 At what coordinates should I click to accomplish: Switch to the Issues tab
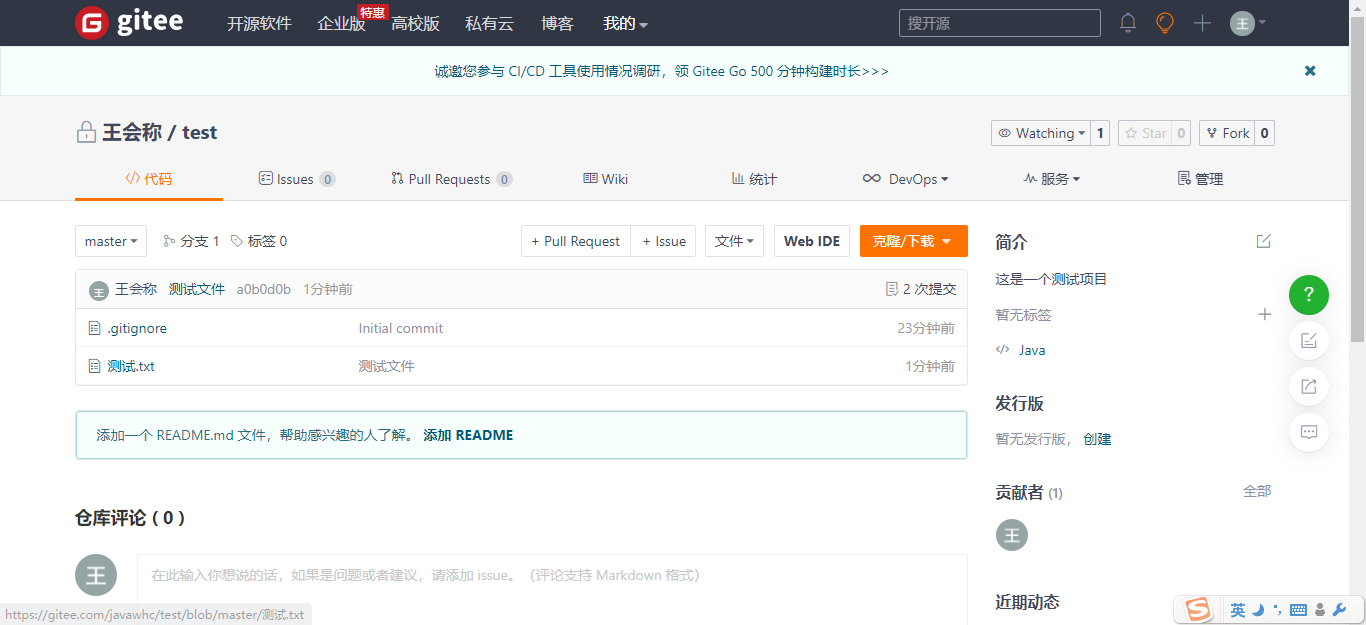297,179
